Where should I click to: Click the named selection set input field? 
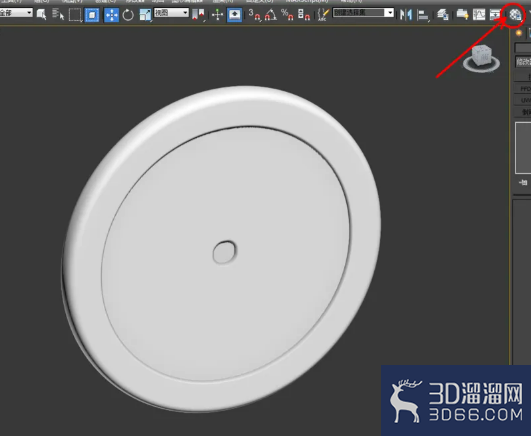coord(359,13)
